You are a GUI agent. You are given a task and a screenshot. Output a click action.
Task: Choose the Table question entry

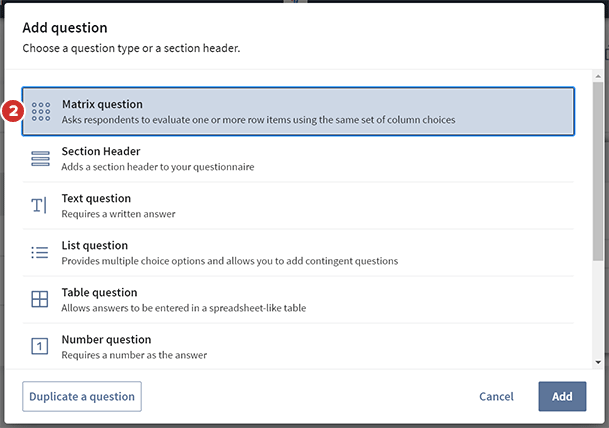99,292
